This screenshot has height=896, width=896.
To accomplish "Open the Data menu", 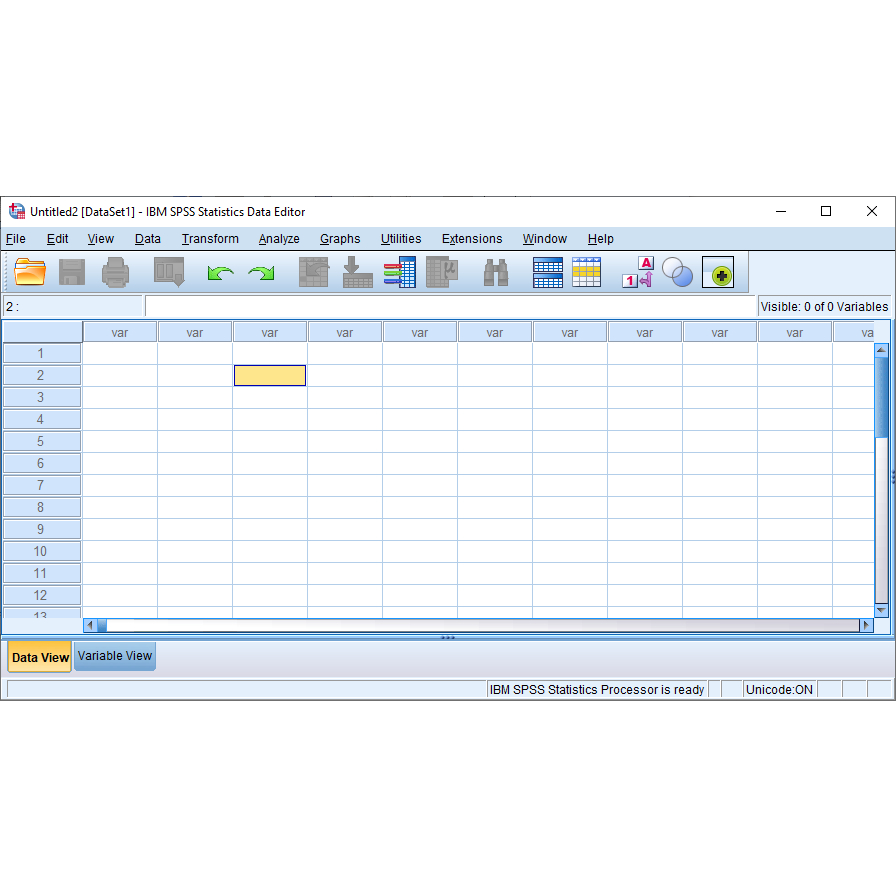I will coord(147,239).
